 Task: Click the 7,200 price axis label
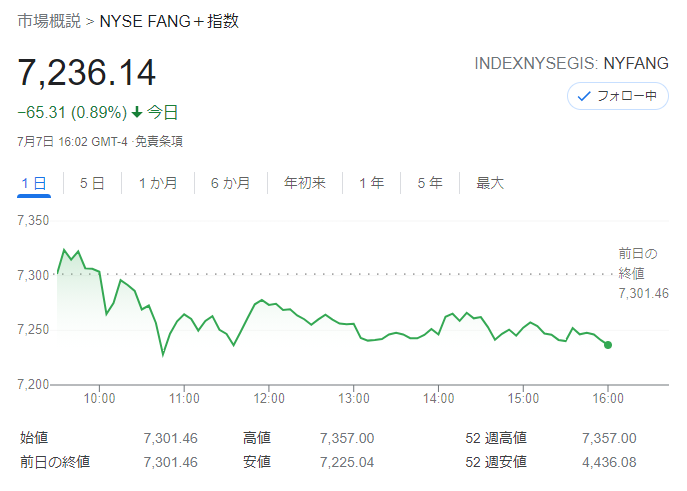[x=33, y=385]
